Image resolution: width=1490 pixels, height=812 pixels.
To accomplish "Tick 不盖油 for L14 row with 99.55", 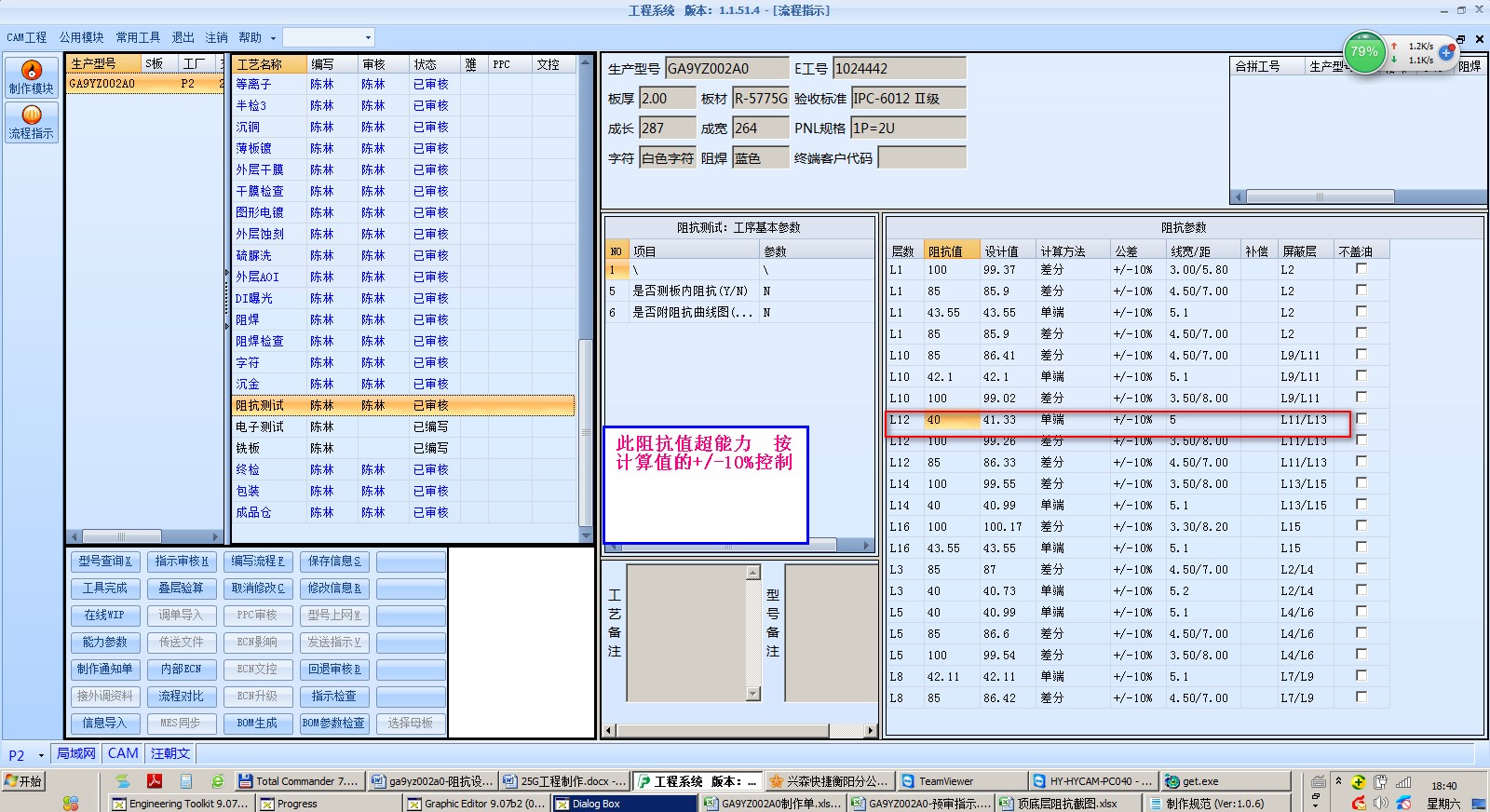I will click(x=1361, y=482).
